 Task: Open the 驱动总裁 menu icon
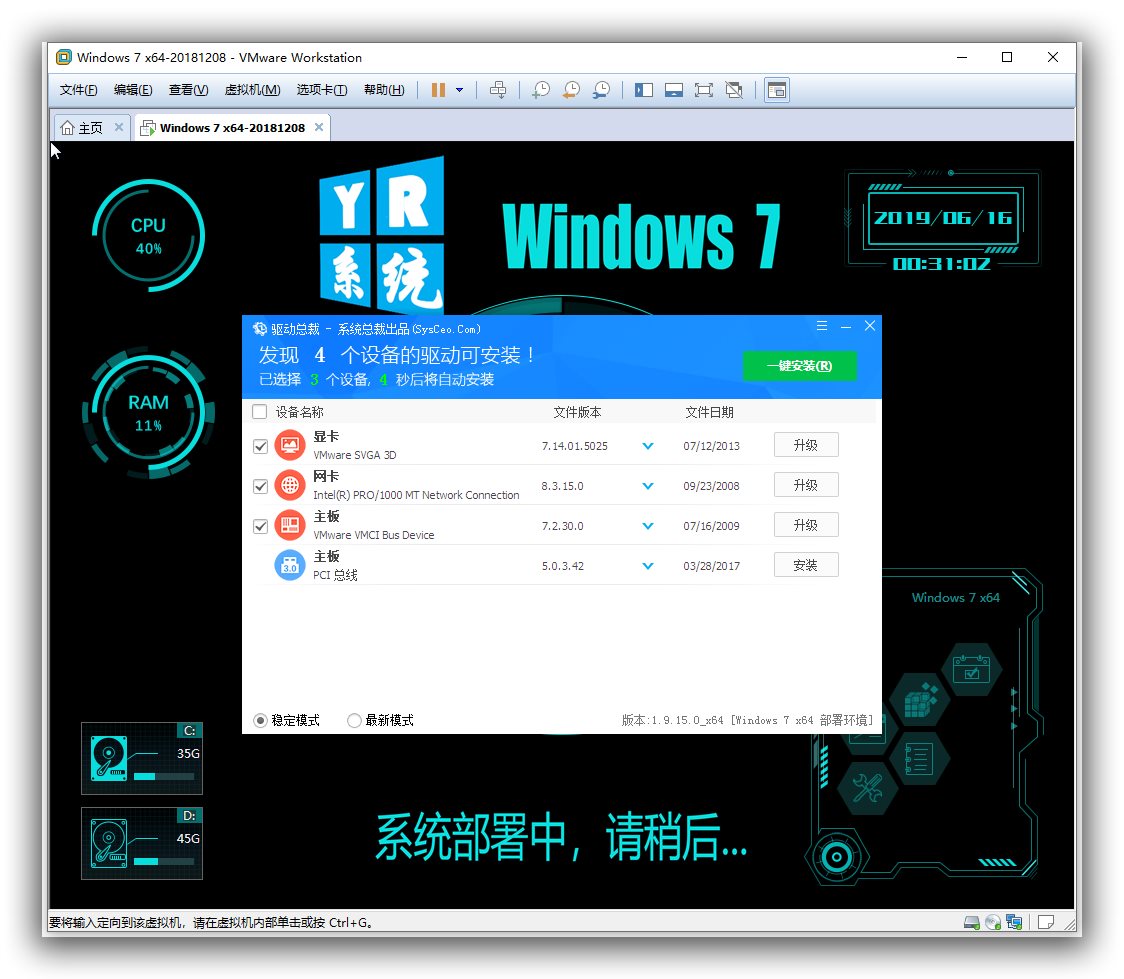[x=822, y=326]
